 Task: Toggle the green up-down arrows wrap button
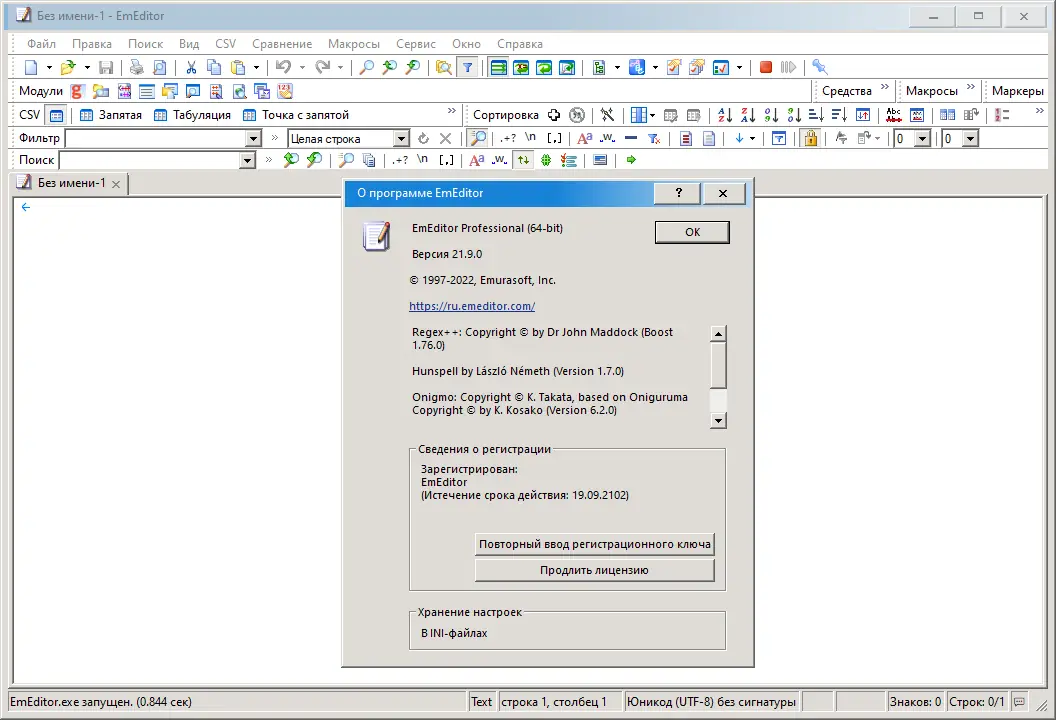(523, 160)
